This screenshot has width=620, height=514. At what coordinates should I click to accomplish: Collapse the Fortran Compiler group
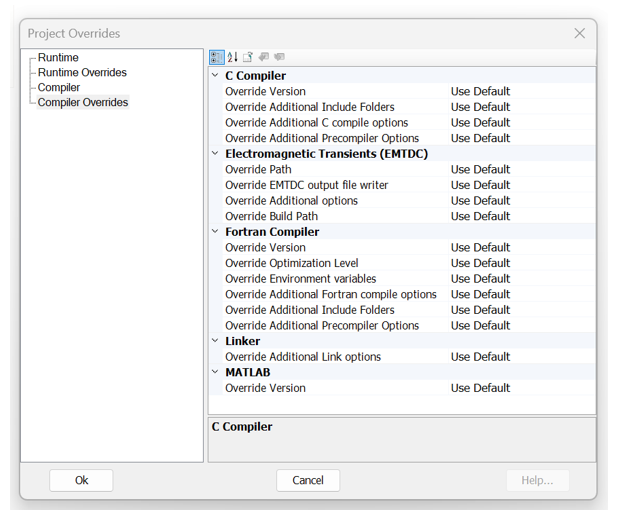point(215,232)
